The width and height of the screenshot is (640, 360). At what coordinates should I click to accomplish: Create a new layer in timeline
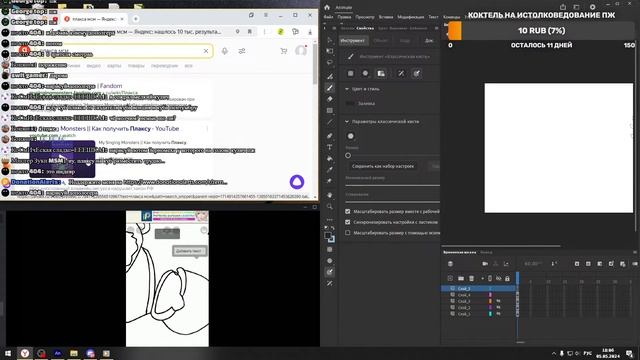click(x=450, y=278)
